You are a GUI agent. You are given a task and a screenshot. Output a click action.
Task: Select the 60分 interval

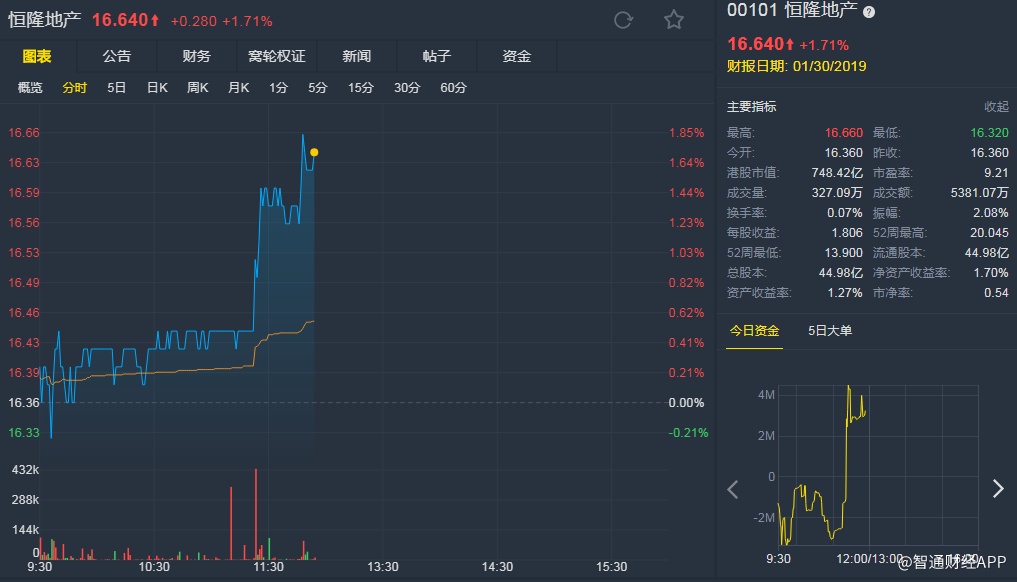tap(453, 88)
